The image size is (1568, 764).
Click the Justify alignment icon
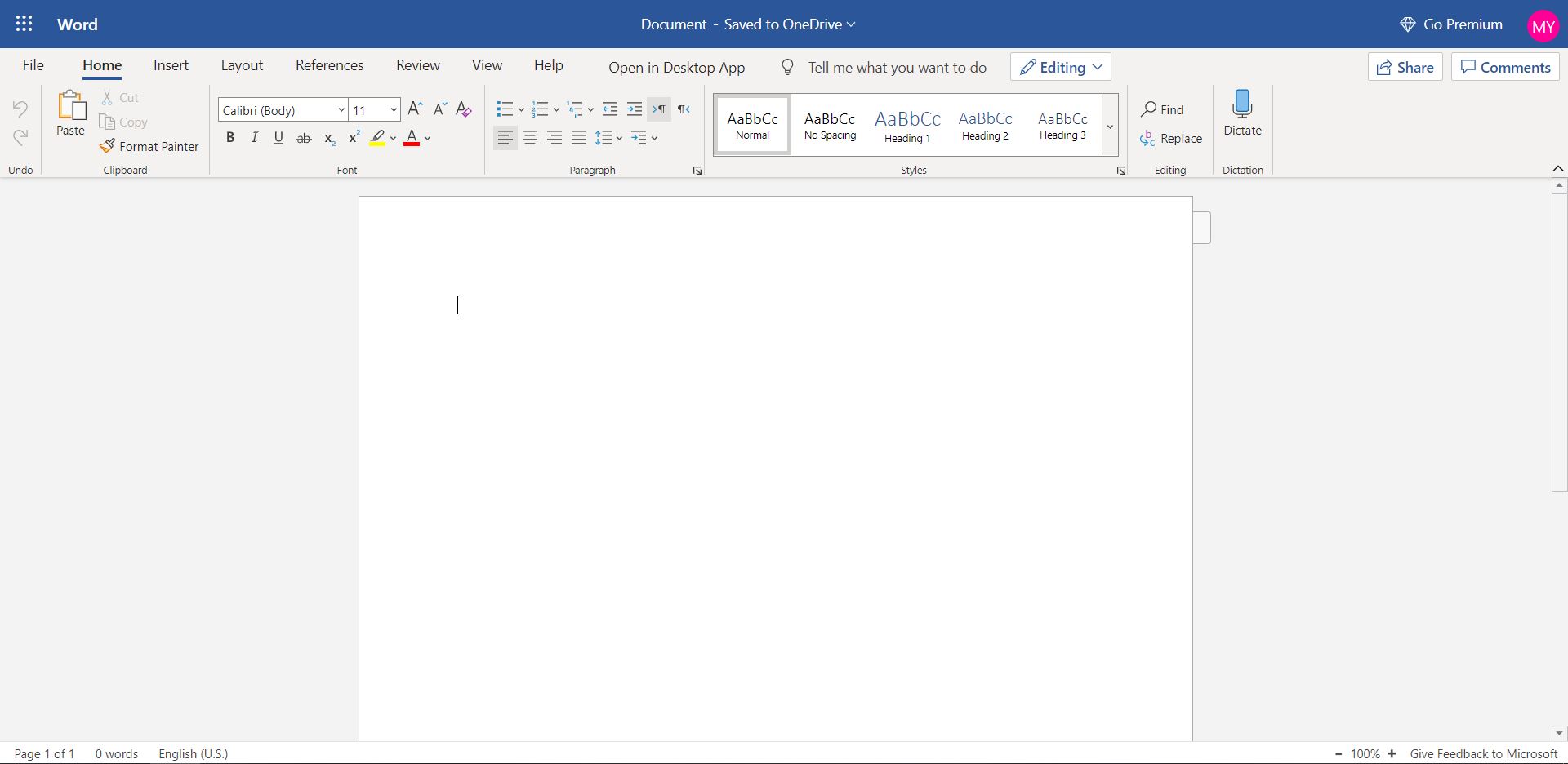click(x=579, y=138)
